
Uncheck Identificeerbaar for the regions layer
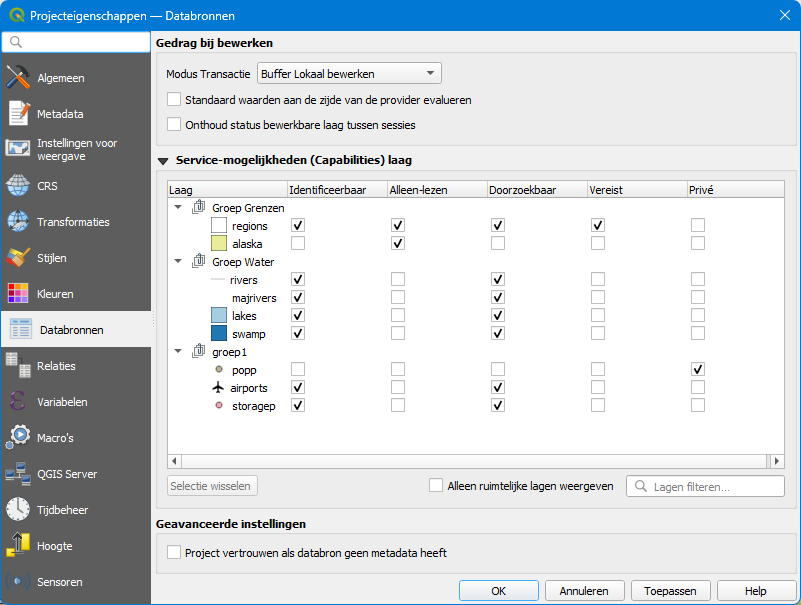(298, 225)
